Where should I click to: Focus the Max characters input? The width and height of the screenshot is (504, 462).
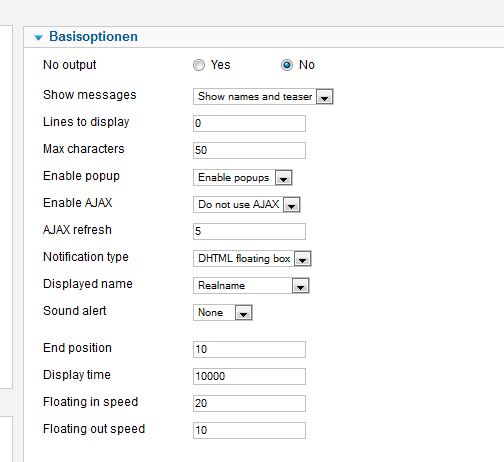[x=249, y=150]
